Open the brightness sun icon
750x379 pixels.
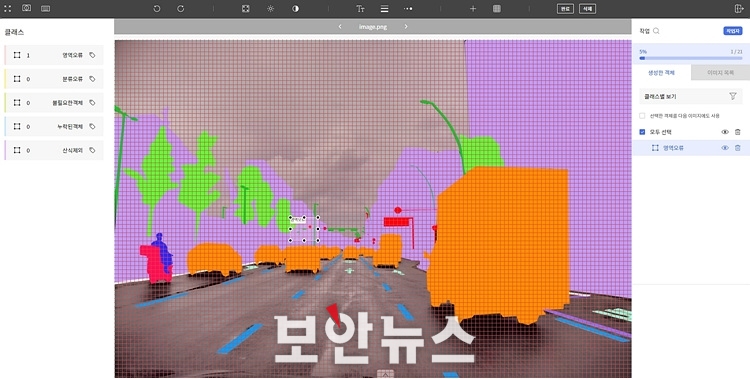[x=270, y=9]
